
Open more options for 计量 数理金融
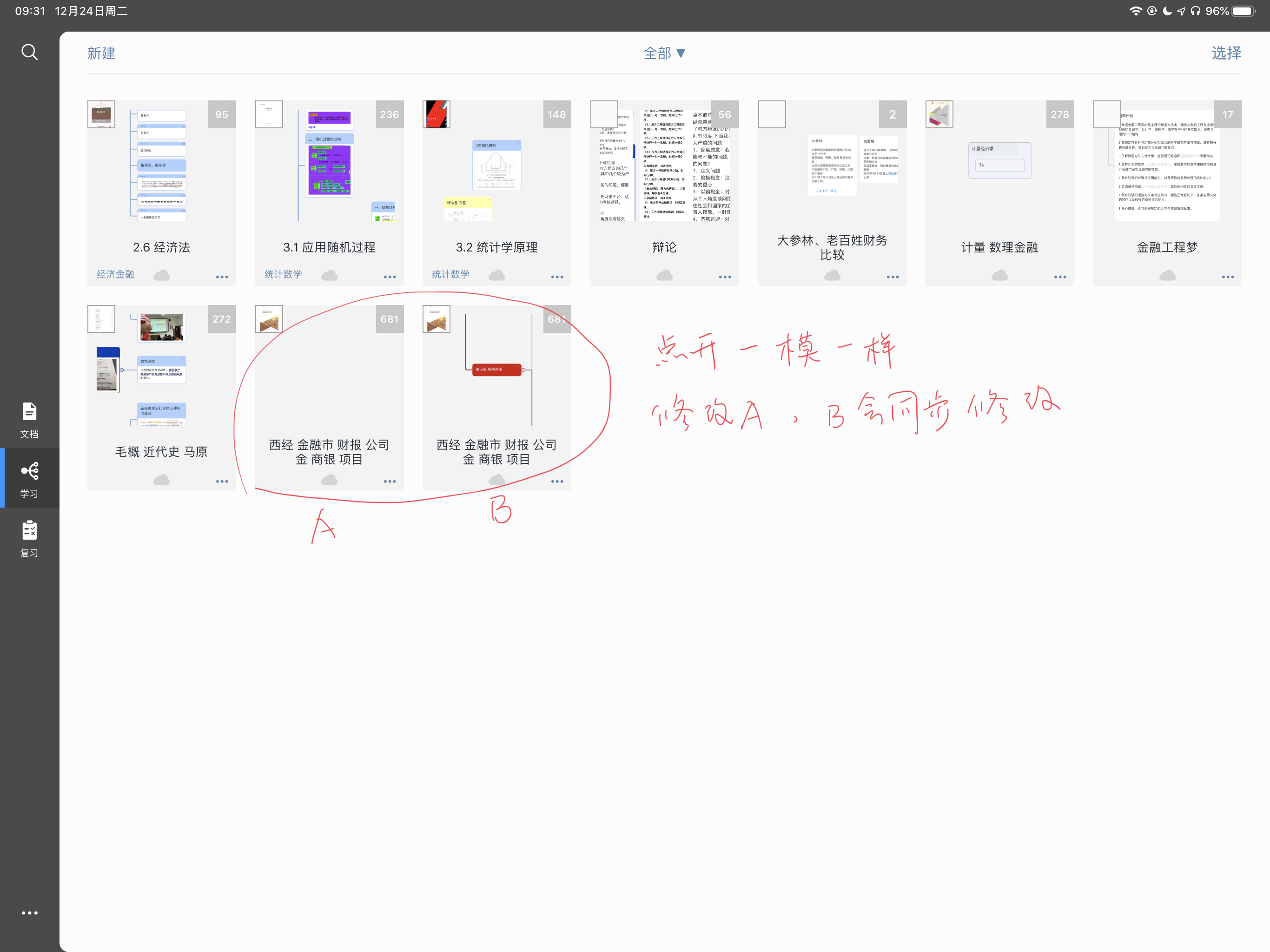pyautogui.click(x=1060, y=277)
